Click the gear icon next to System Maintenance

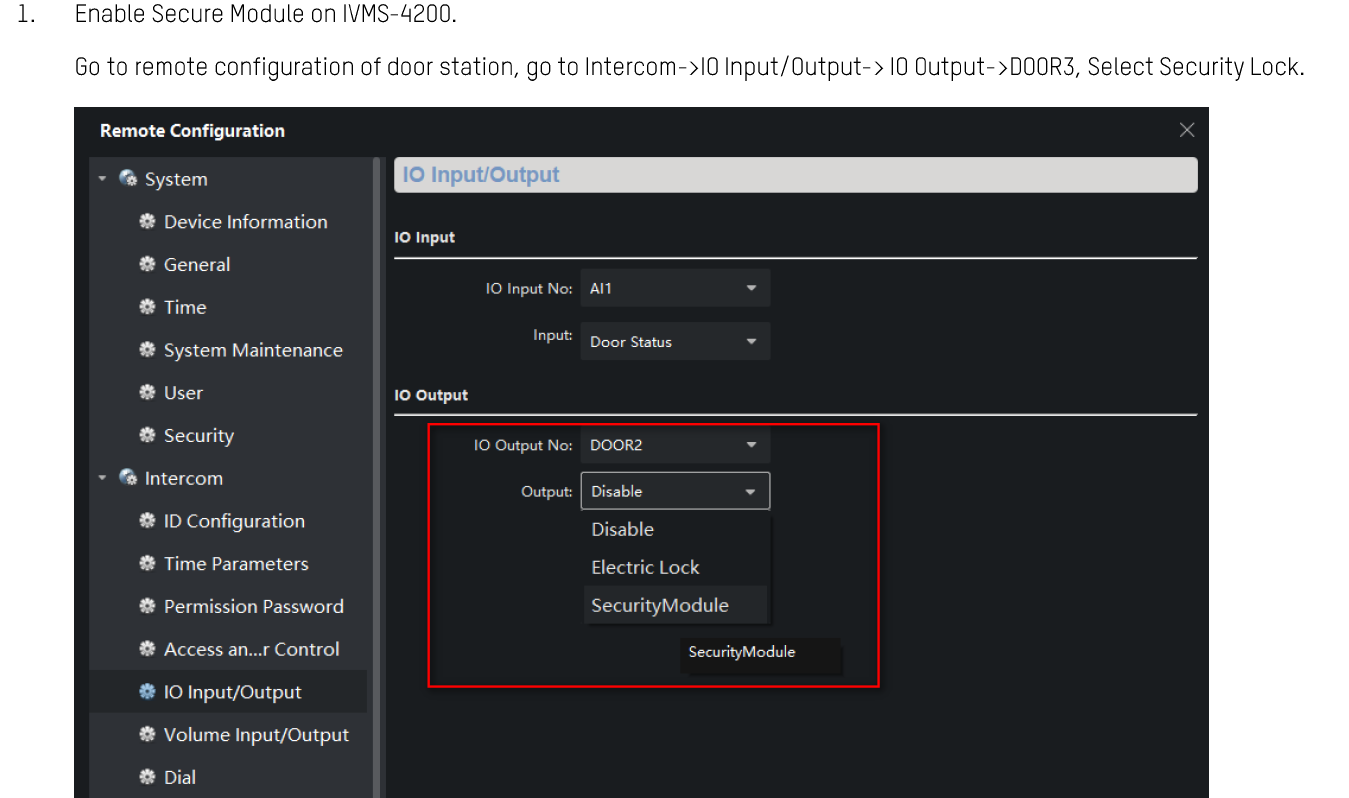coord(147,350)
